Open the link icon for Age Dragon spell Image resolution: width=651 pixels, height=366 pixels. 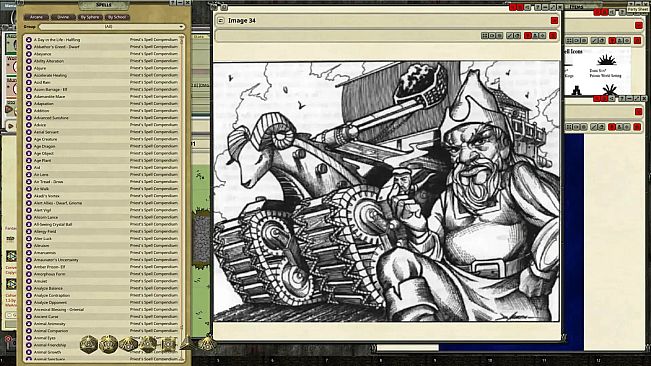pos(29,146)
